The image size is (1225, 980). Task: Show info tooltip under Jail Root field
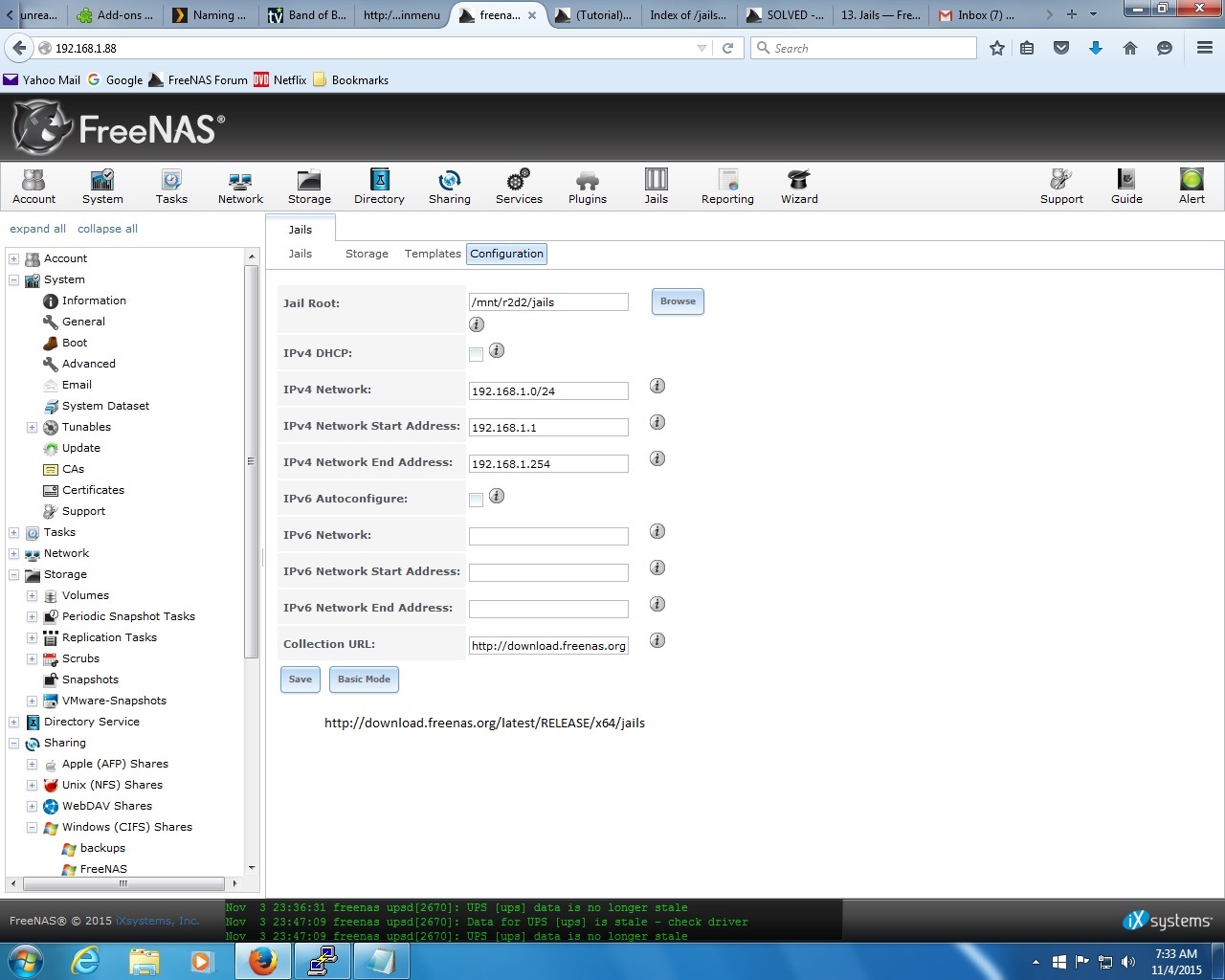pos(477,324)
